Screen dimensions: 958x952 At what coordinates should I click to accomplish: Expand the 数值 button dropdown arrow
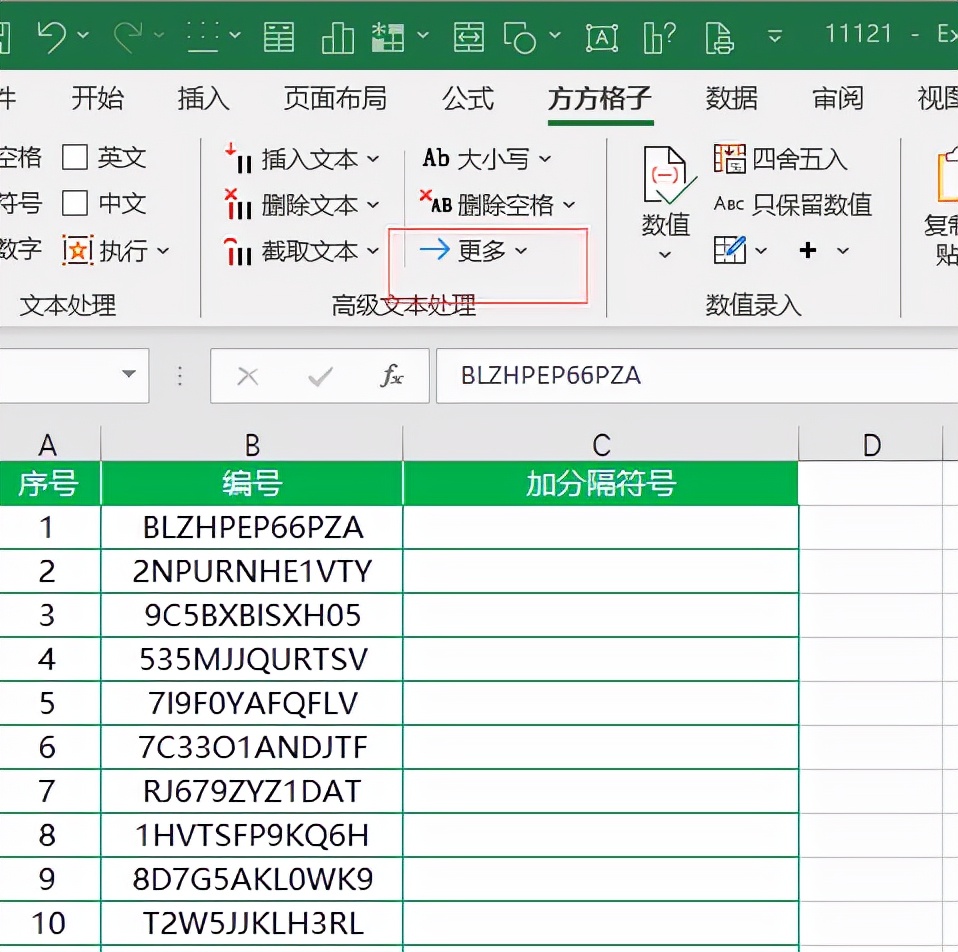[665, 254]
